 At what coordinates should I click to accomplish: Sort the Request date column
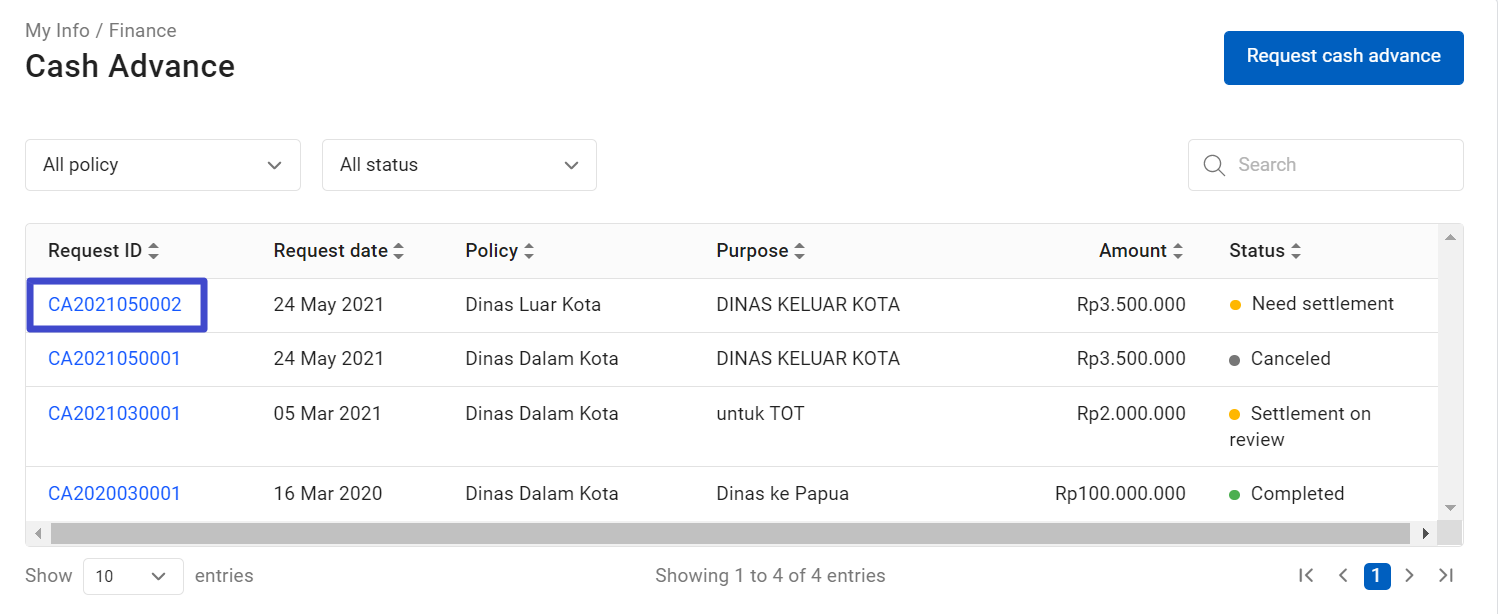[398, 250]
